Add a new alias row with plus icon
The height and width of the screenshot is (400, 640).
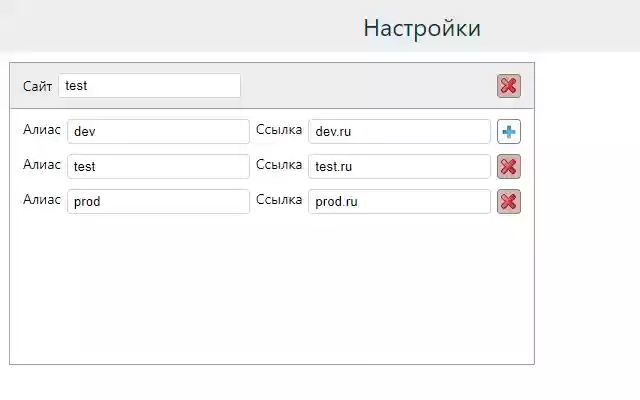tap(509, 131)
